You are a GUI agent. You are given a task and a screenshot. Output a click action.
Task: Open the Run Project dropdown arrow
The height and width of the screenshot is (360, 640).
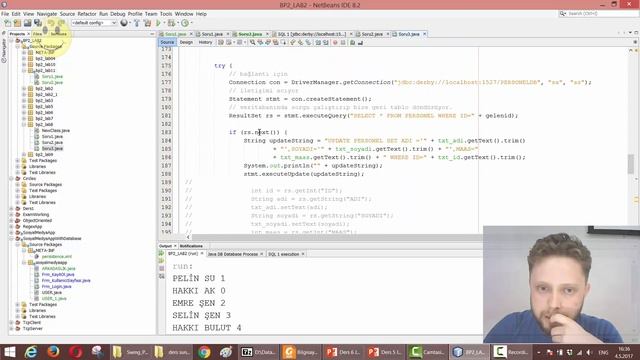pos(164,23)
